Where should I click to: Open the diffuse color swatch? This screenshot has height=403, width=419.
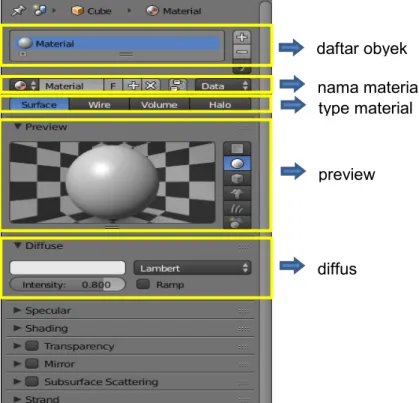[68, 268]
